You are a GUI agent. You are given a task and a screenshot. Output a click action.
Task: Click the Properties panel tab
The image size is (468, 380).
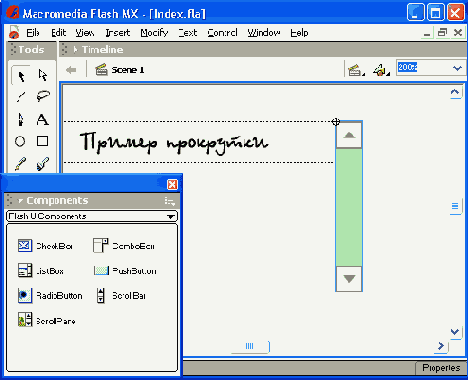441,368
